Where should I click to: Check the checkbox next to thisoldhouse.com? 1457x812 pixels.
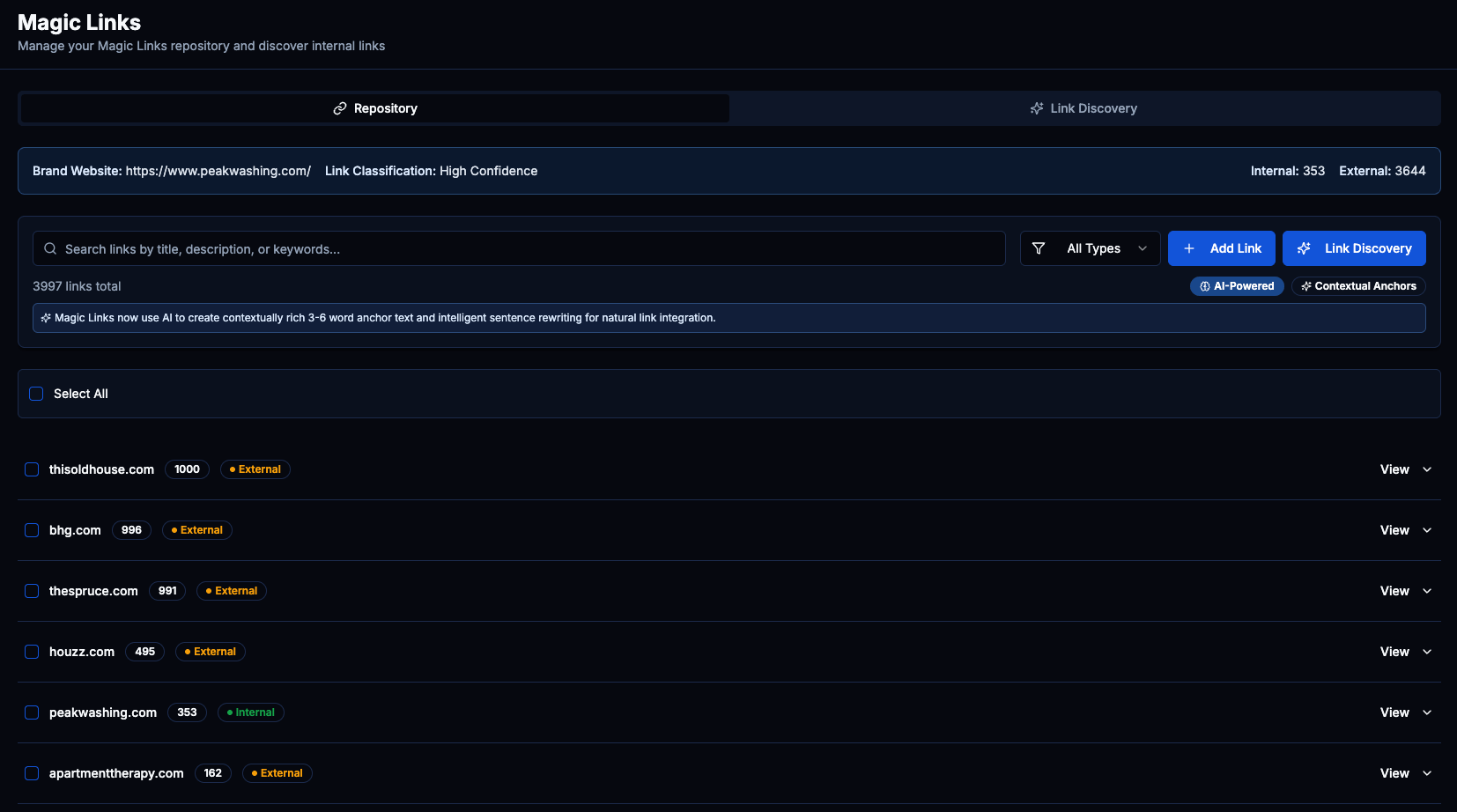tap(32, 469)
